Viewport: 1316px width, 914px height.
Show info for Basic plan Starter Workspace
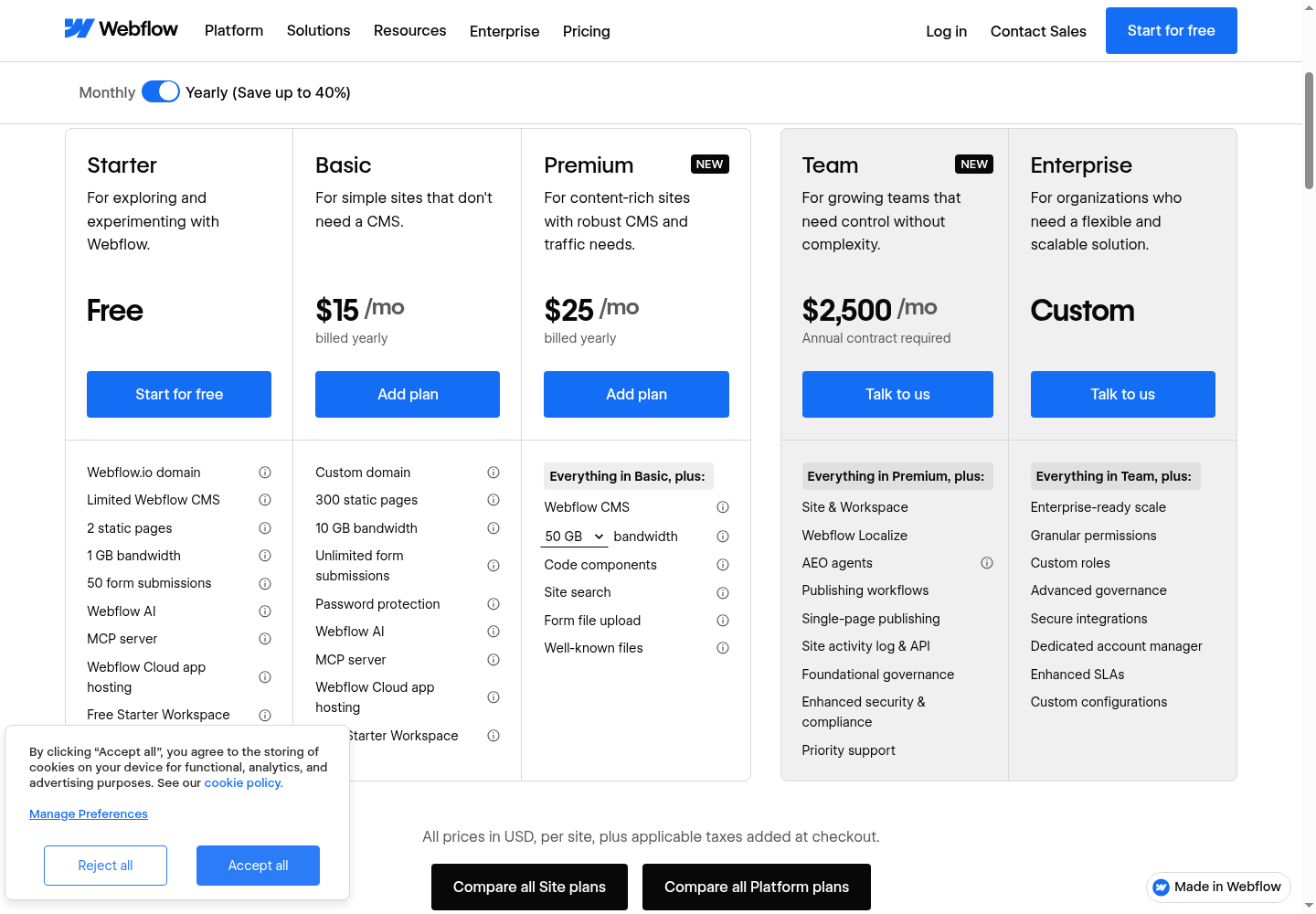coord(493,736)
